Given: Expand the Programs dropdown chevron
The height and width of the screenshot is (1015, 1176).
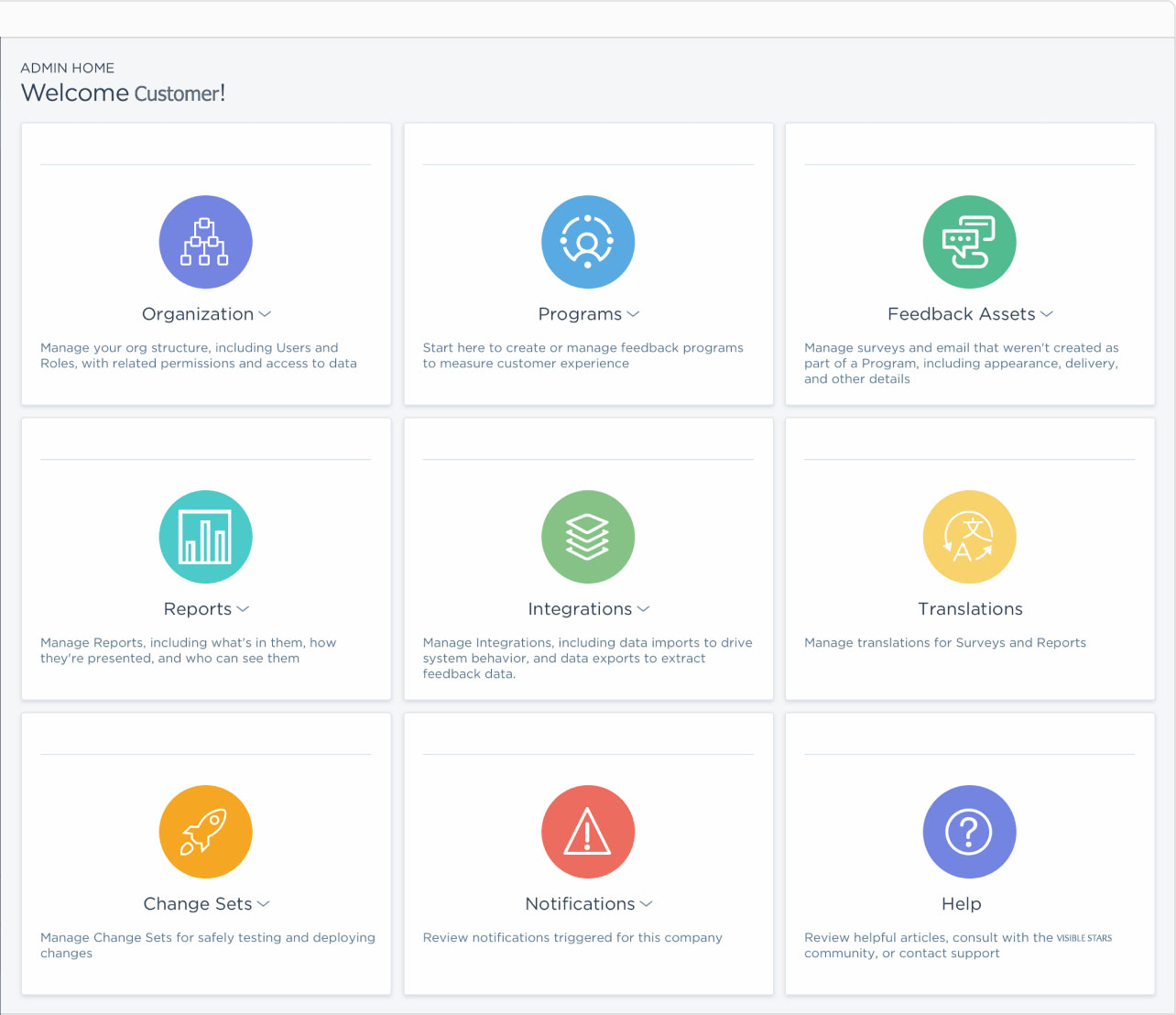Looking at the screenshot, I should [633, 314].
